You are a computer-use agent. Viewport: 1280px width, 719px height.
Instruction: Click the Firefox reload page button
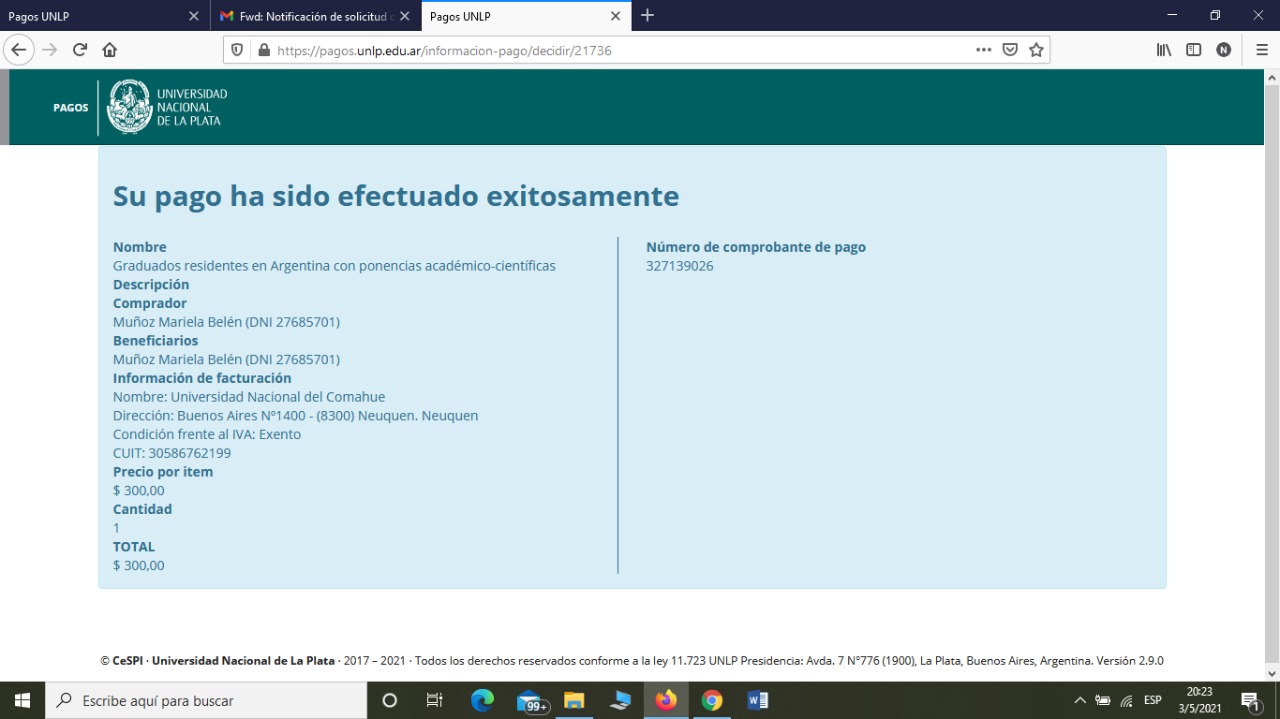(80, 50)
